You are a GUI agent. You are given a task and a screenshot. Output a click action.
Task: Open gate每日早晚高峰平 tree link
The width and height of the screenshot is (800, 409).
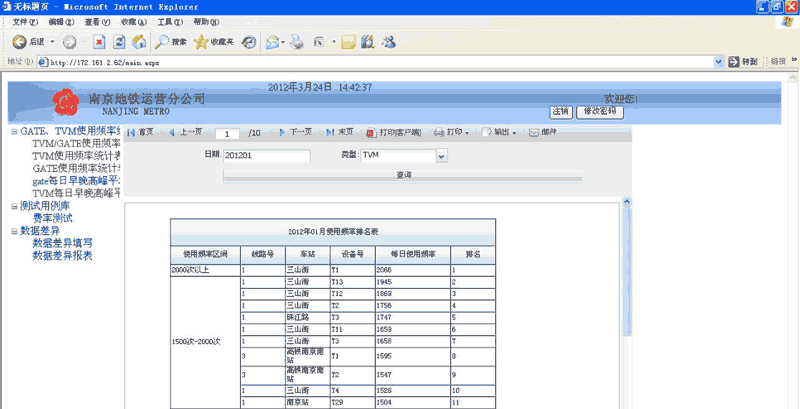pyautogui.click(x=77, y=181)
